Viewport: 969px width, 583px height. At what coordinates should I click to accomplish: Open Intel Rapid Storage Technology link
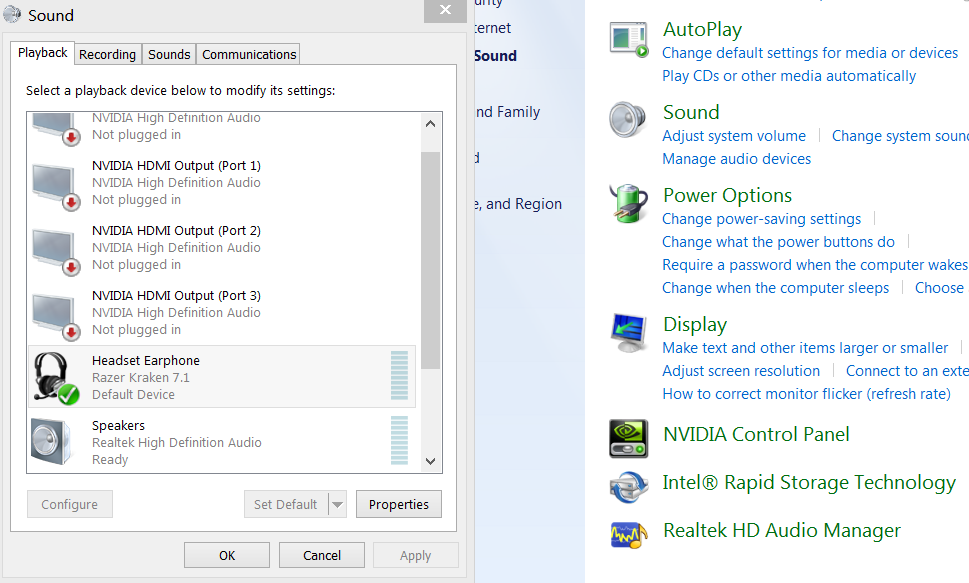click(810, 482)
